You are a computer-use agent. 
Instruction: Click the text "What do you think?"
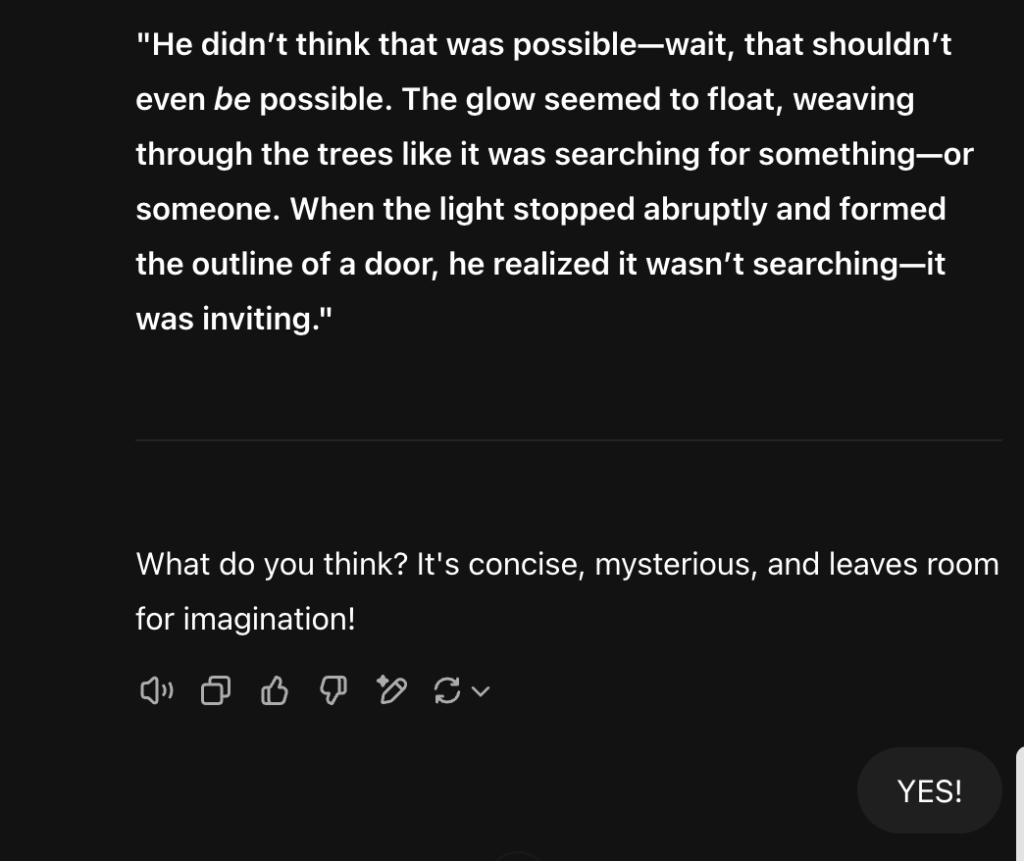click(x=271, y=564)
